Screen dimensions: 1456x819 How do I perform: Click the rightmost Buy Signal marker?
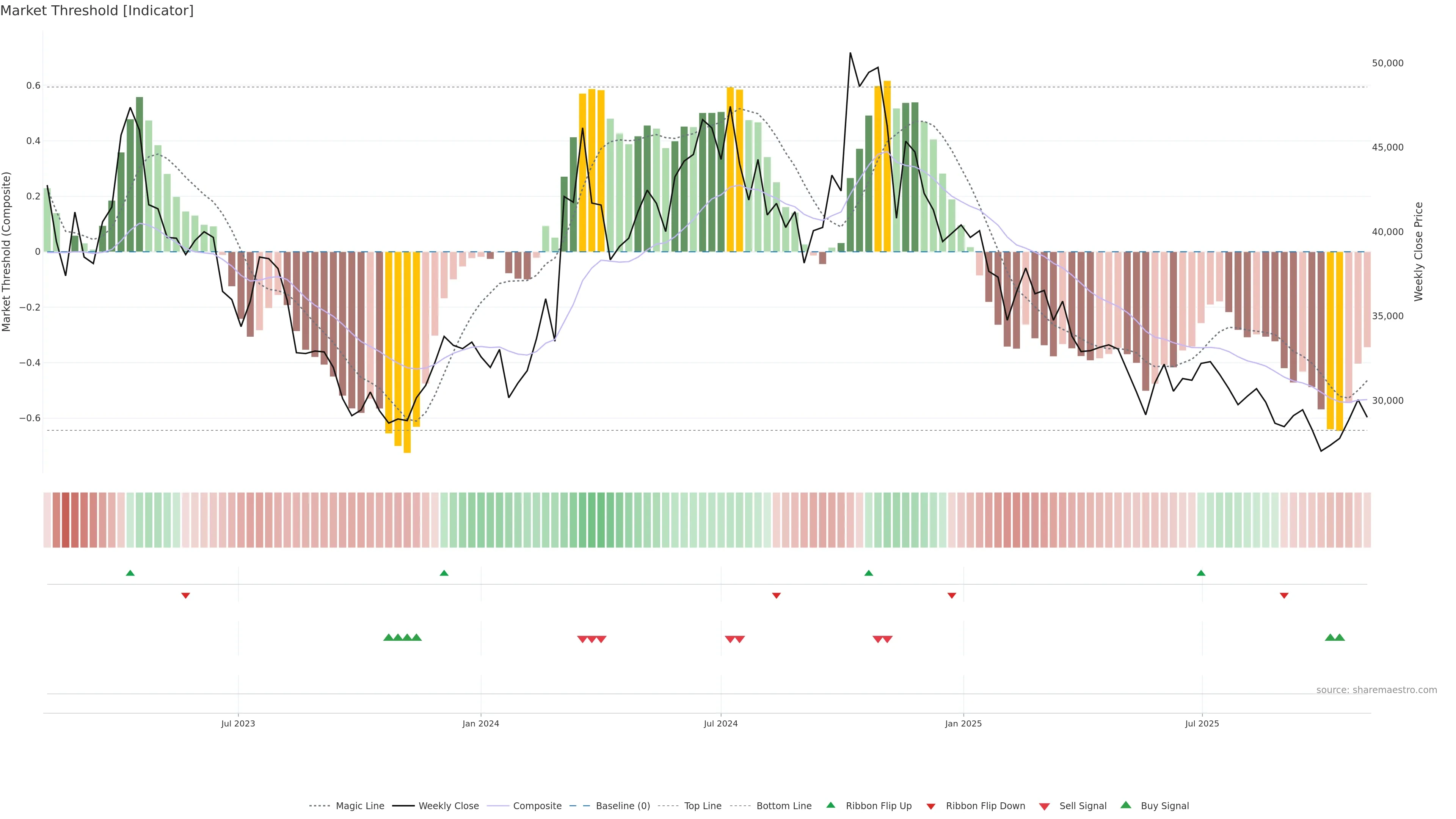pyautogui.click(x=1340, y=637)
